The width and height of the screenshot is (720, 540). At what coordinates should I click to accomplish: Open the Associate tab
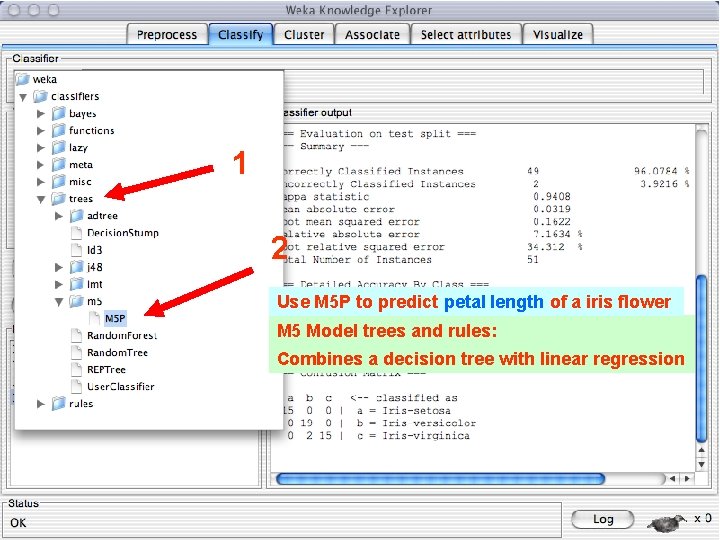(372, 34)
